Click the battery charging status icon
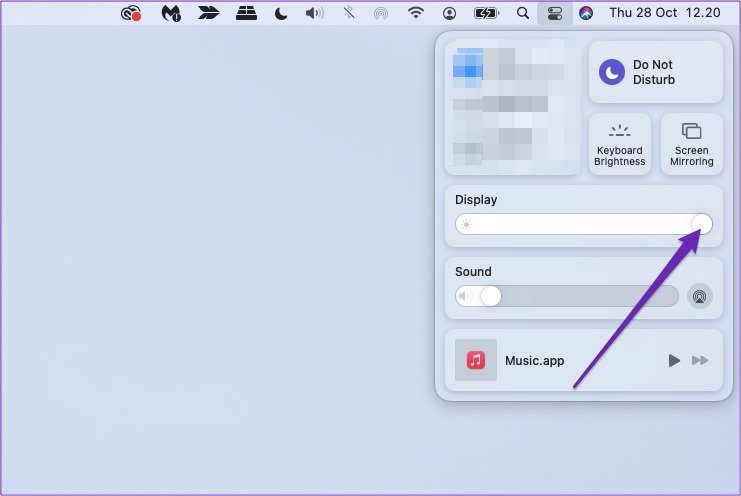This screenshot has height=496, width=741. (x=486, y=13)
